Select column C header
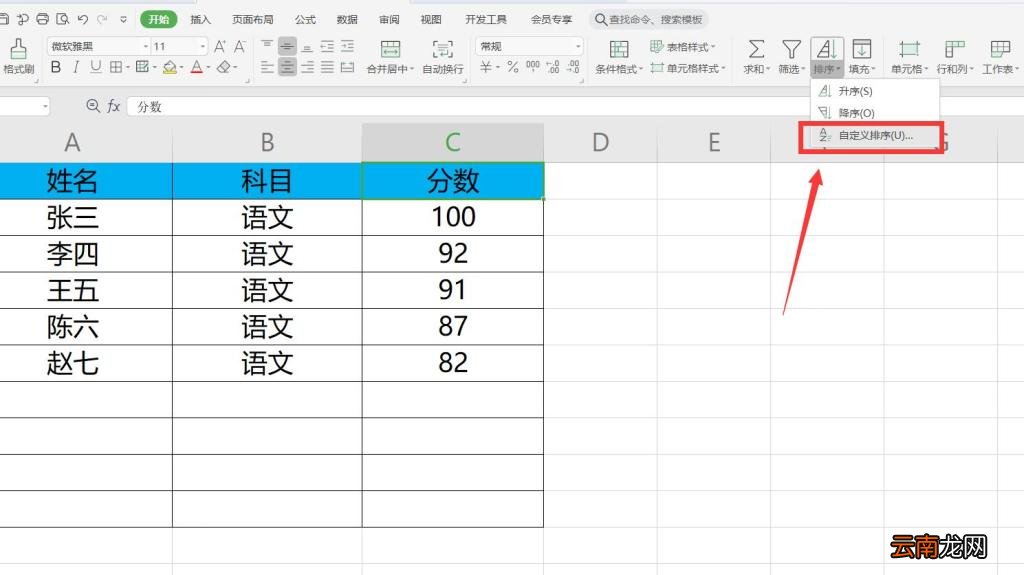This screenshot has width=1024, height=575. coord(453,142)
